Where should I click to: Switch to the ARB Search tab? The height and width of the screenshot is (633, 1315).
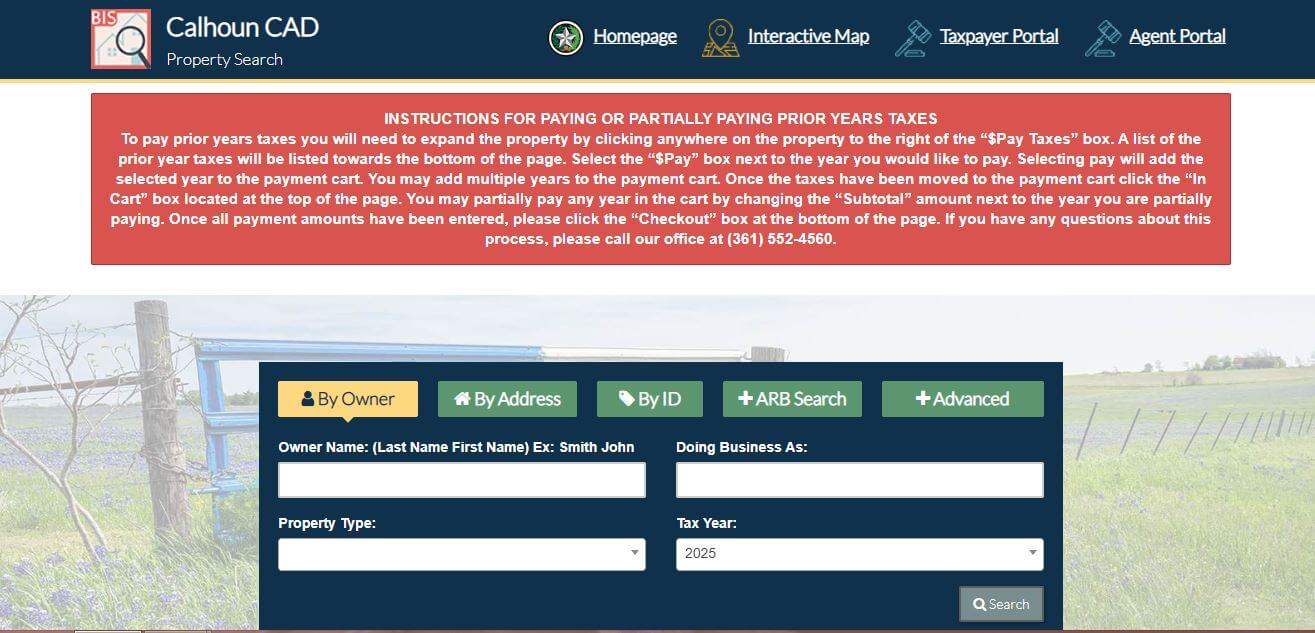coord(792,399)
